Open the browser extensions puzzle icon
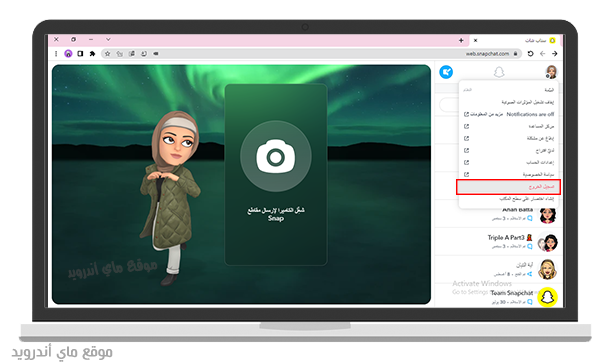Image resolution: width=600 pixels, height=362 pixels. [92, 54]
